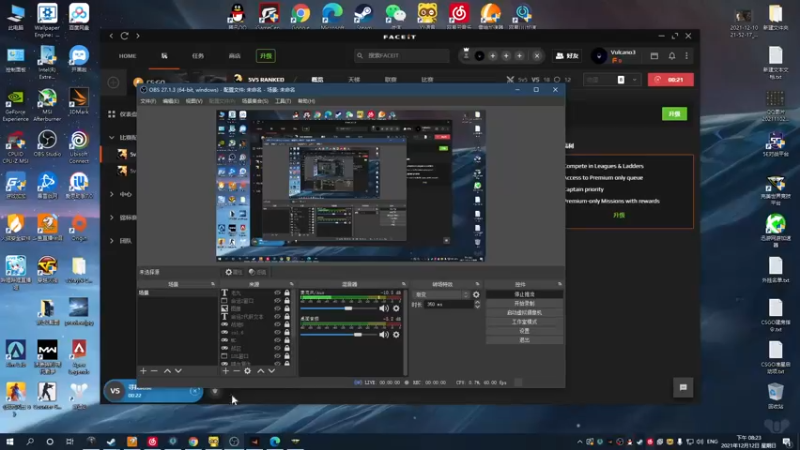Image resolution: width=800 pixels, height=450 pixels.
Task: Mute the 桌面音频 speaker icon in mixer
Action: pyautogui.click(x=384, y=335)
